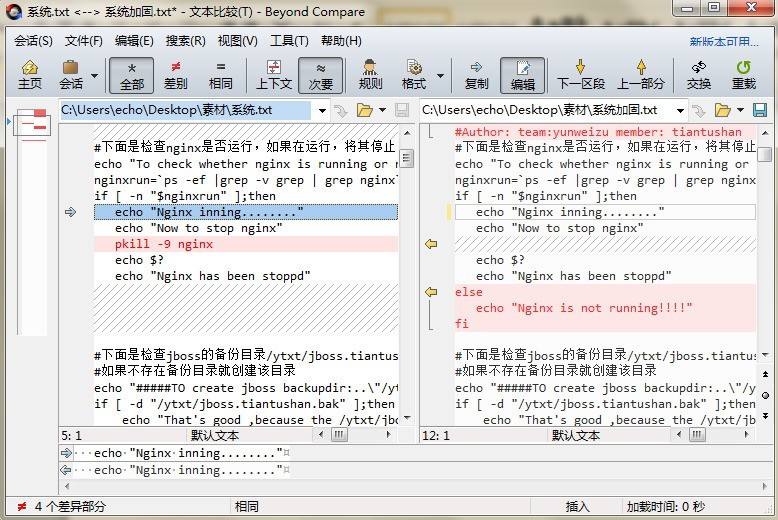Screen dimensions: 778x520
Task: Open the 工具(T) menu
Action: coord(289,41)
